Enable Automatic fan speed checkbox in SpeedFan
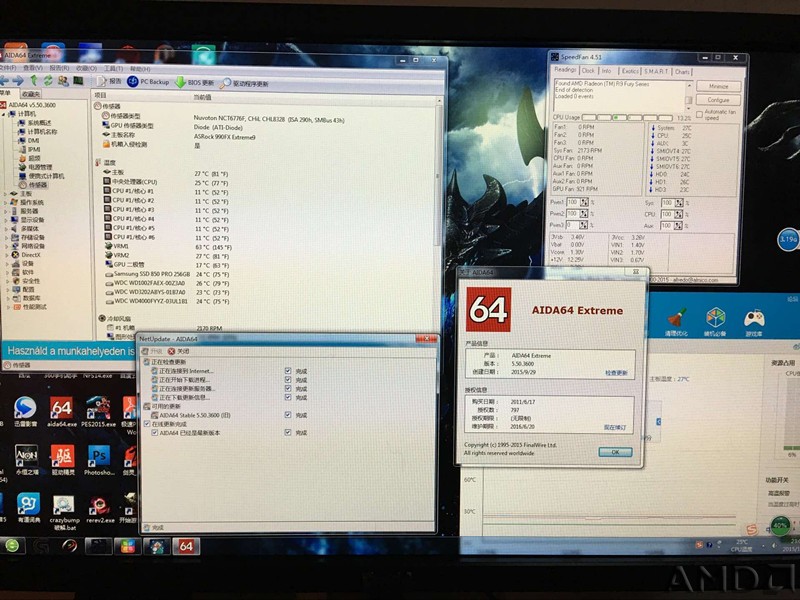This screenshot has height=600, width=800. click(699, 114)
